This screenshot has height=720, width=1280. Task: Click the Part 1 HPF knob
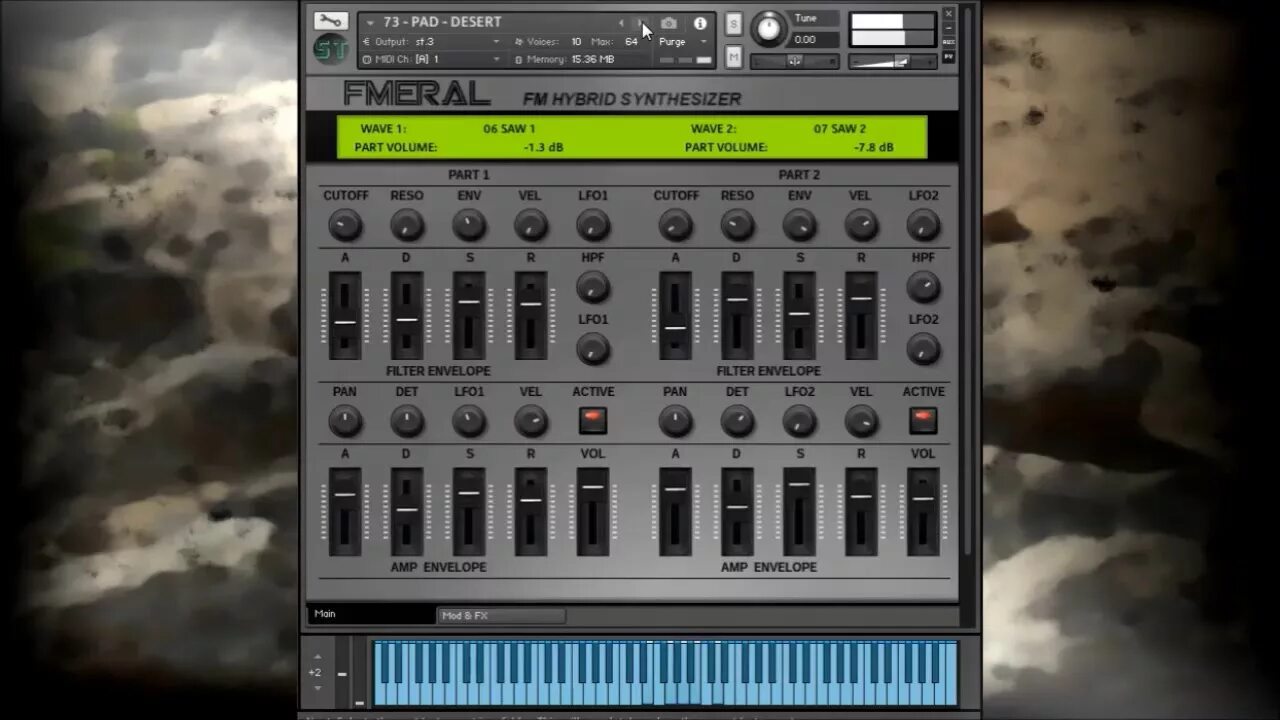tap(593, 288)
